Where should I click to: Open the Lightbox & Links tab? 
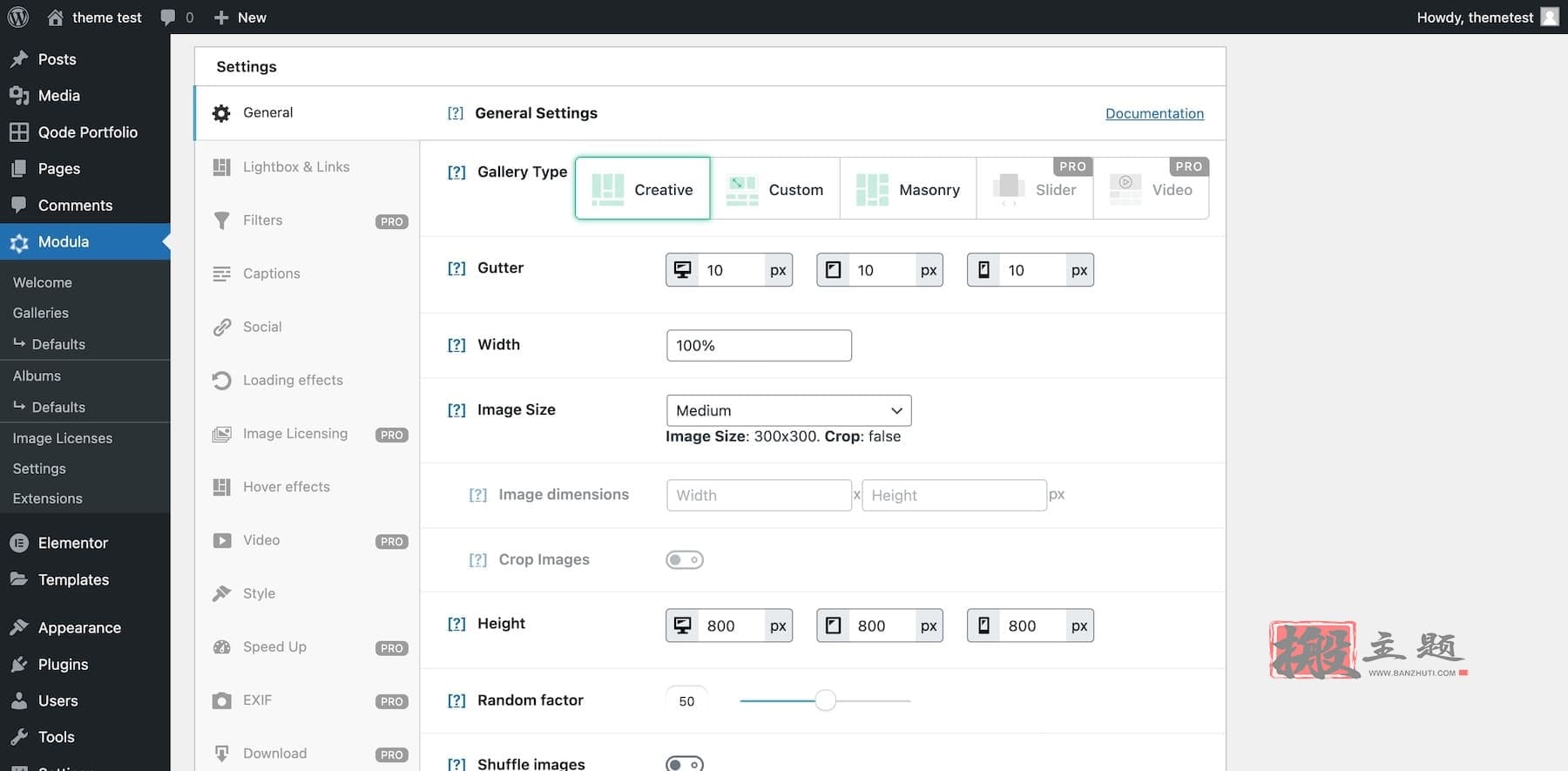click(308, 167)
